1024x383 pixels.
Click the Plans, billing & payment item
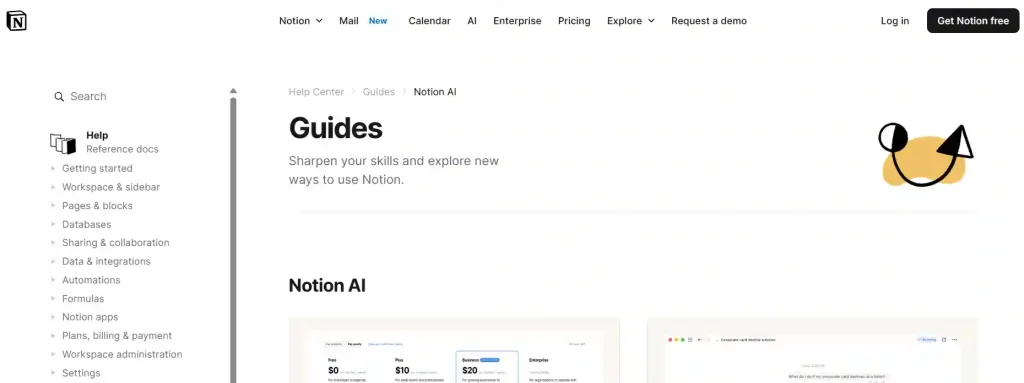(x=117, y=336)
